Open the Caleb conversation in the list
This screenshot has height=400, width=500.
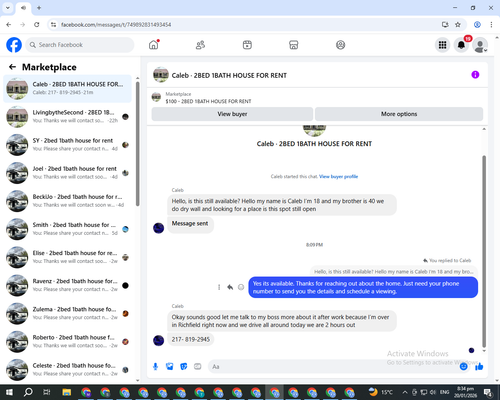[67, 89]
